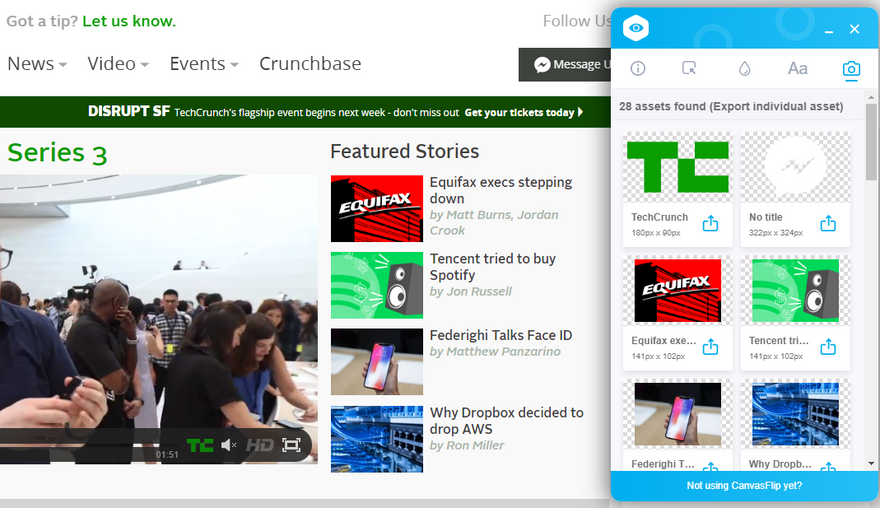
Task: Expand the Events dropdown menu
Action: click(204, 64)
